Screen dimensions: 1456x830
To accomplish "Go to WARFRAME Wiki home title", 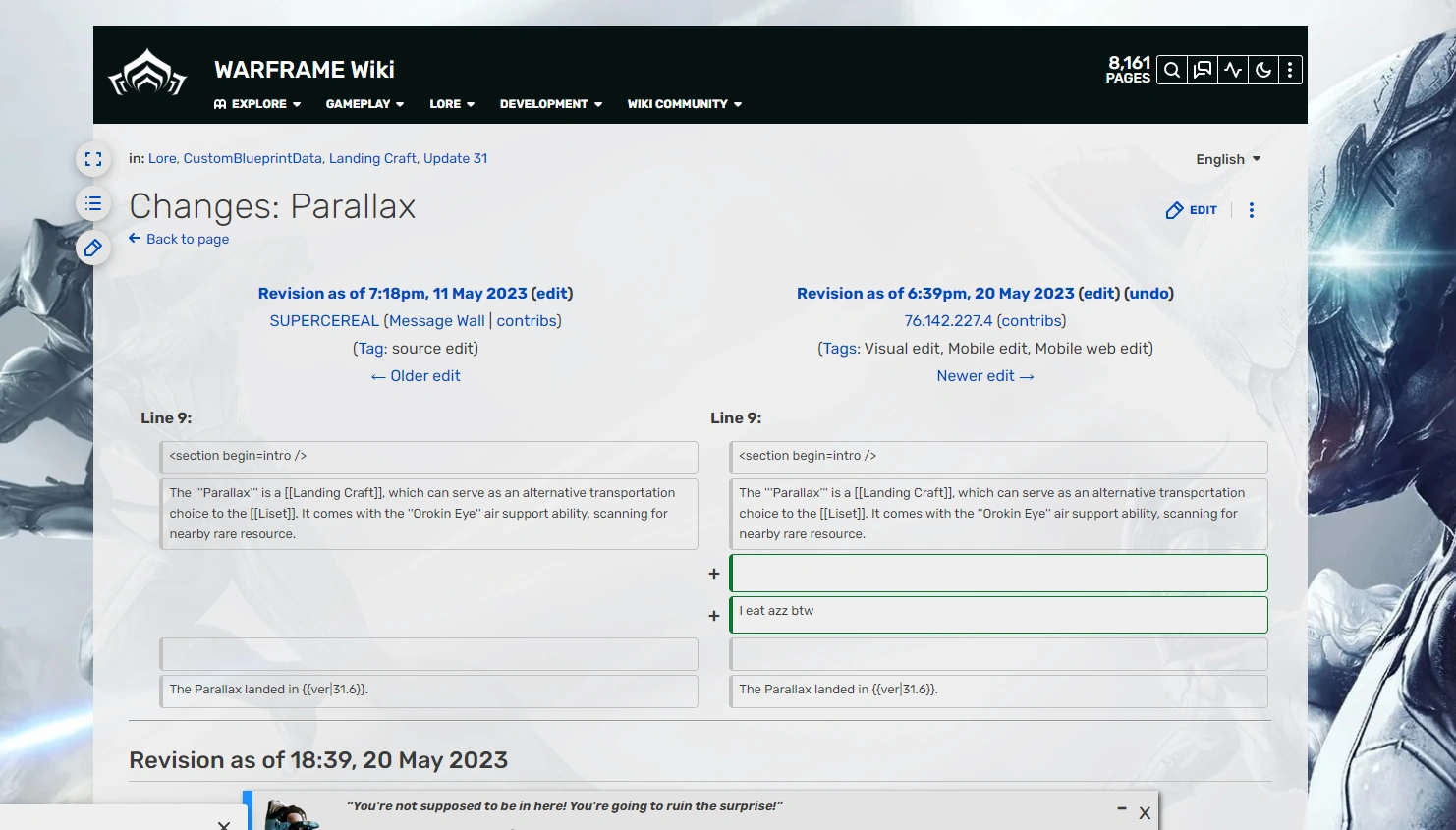I will tap(305, 70).
